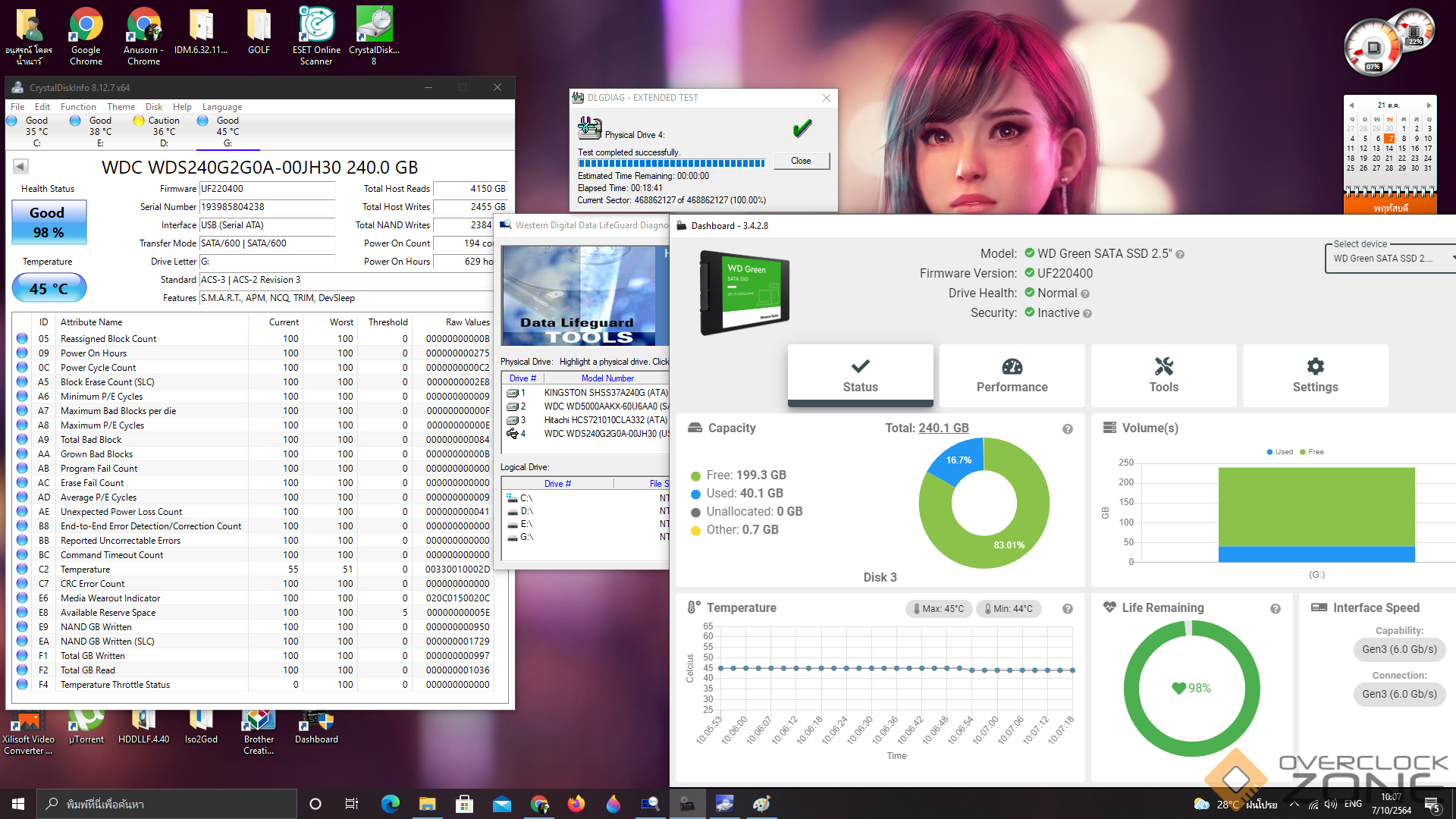Go to next month in calendar widget
The width and height of the screenshot is (1456, 819).
tap(1429, 105)
